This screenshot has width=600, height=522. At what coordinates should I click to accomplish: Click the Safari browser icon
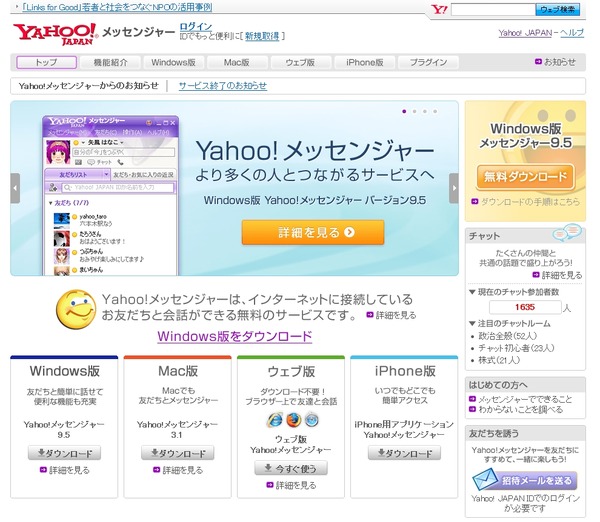[311, 420]
